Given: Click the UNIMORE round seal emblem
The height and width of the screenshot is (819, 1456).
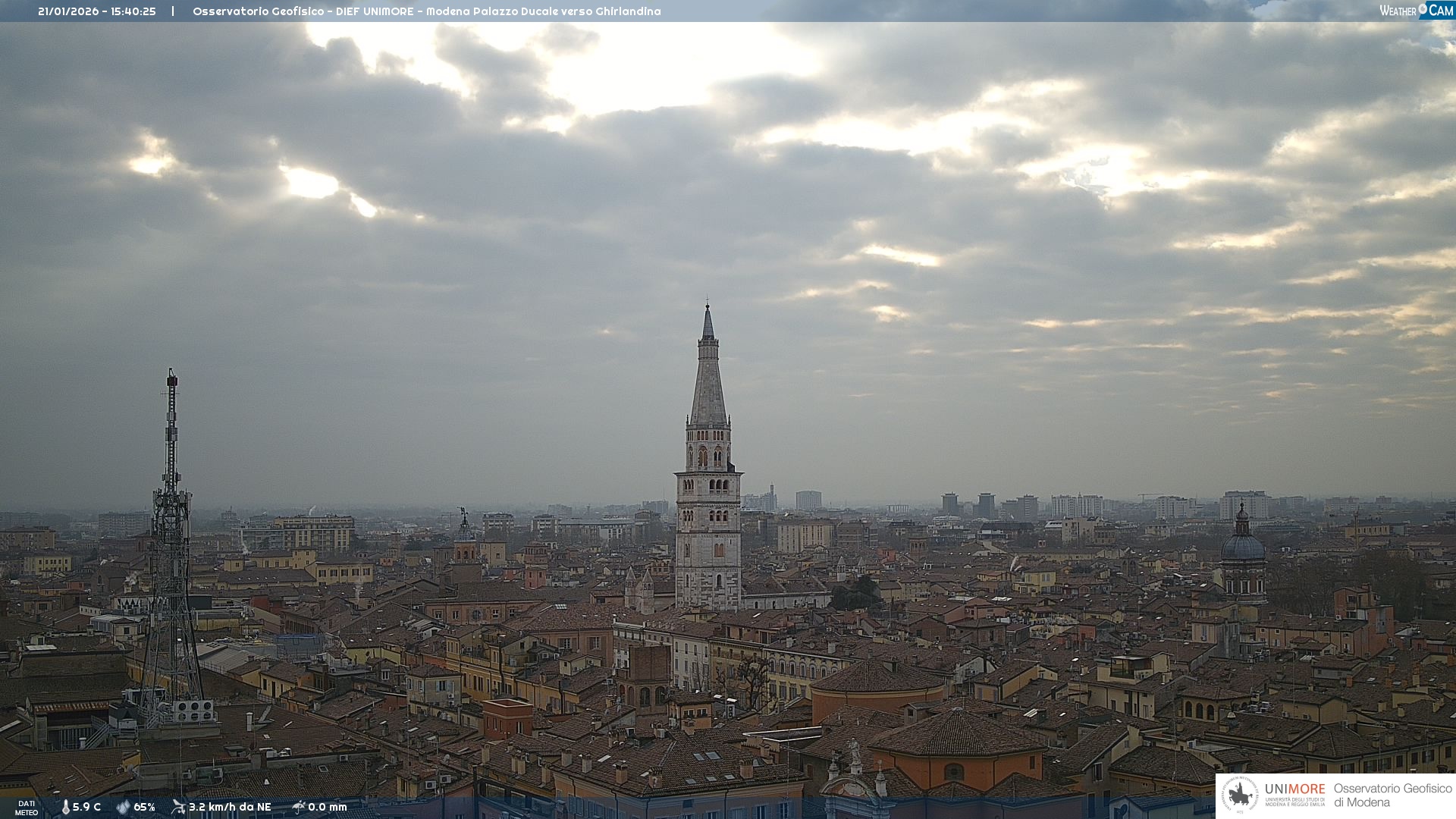Looking at the screenshot, I should click(1240, 795).
